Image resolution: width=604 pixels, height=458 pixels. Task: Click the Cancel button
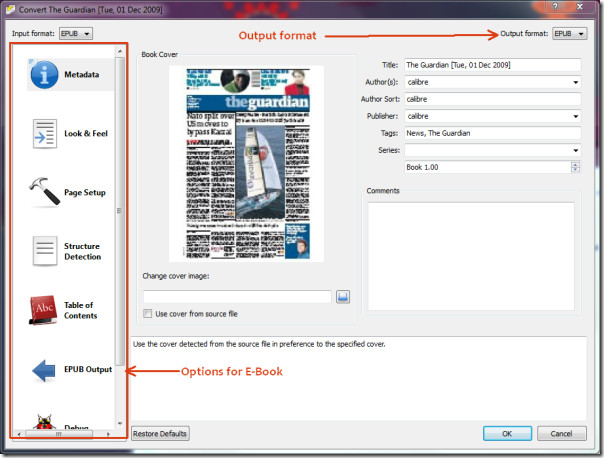562,433
